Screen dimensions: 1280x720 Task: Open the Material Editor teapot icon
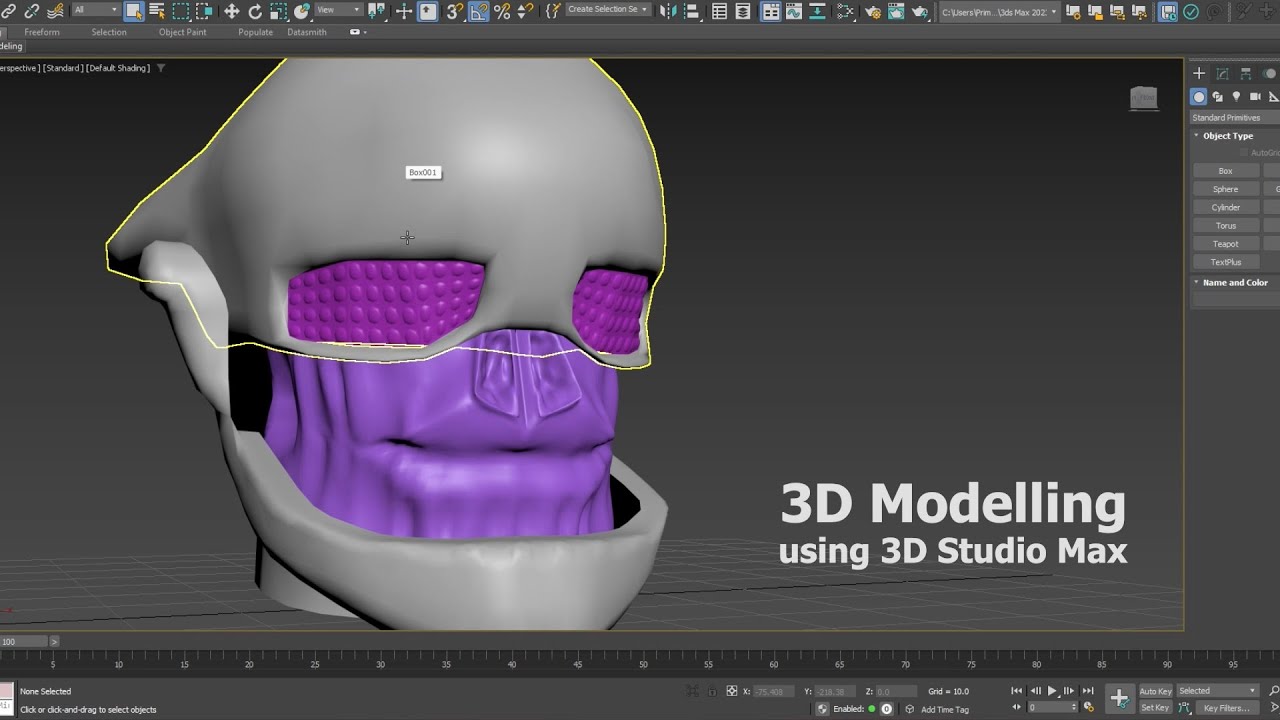click(x=846, y=12)
